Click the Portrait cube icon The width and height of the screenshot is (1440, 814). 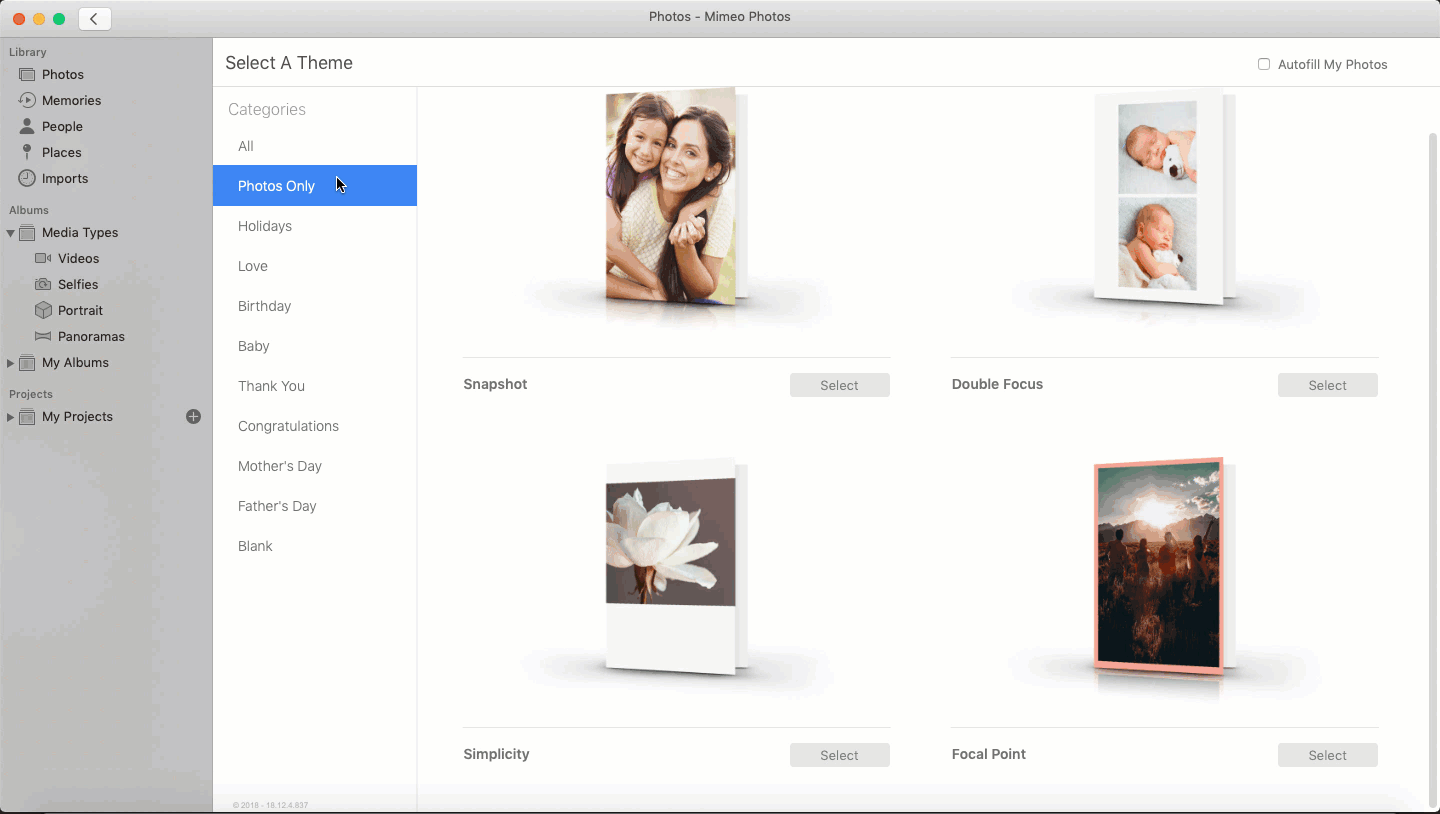(x=43, y=311)
